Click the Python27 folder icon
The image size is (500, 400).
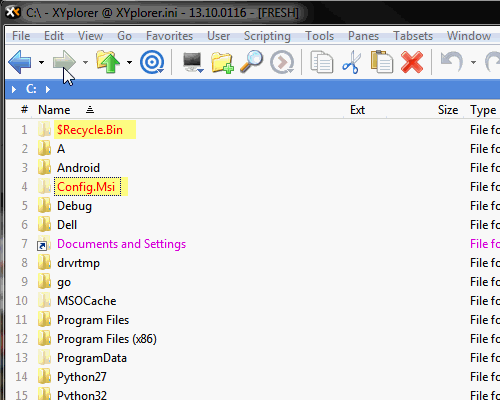pyautogui.click(x=44, y=376)
